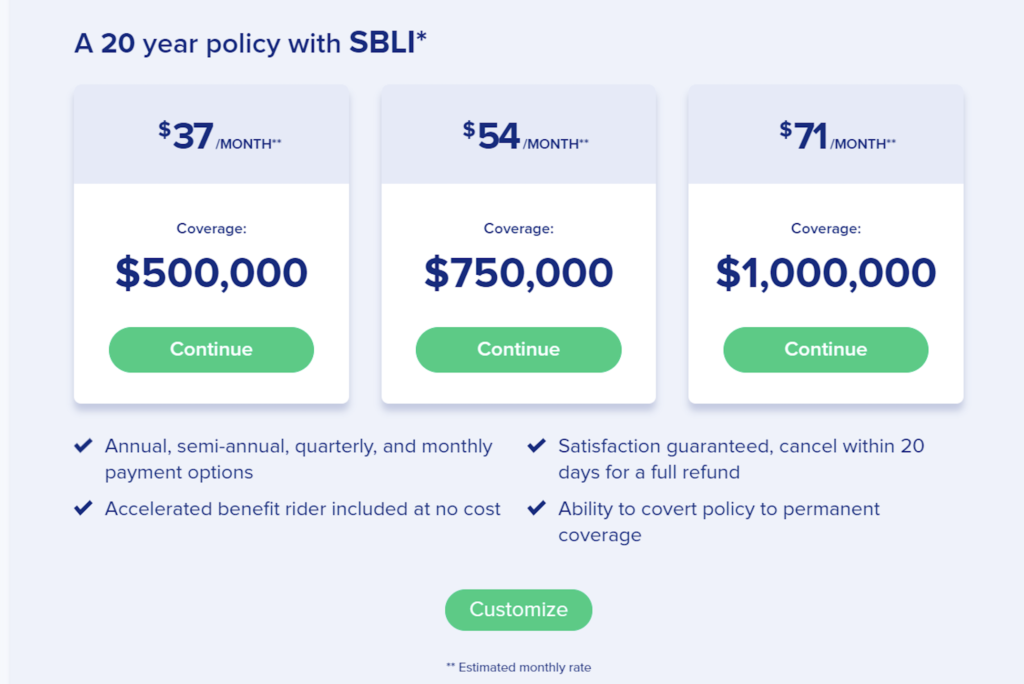Continue with the $500,000 coverage plan
The height and width of the screenshot is (684, 1024).
click(x=211, y=349)
